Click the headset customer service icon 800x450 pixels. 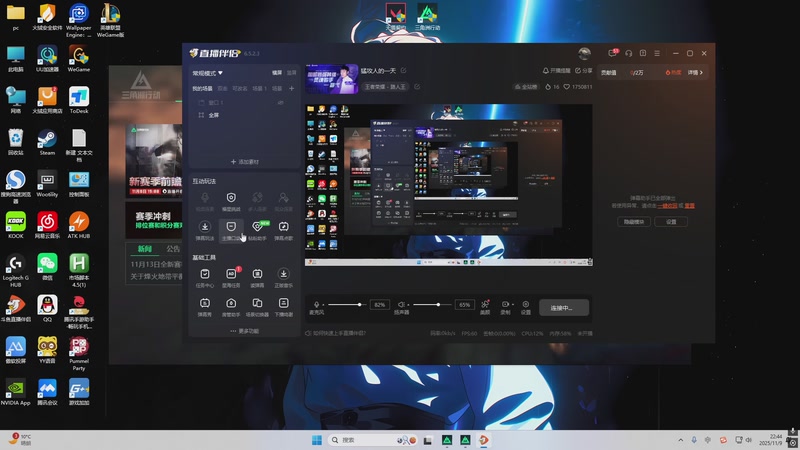(629, 53)
